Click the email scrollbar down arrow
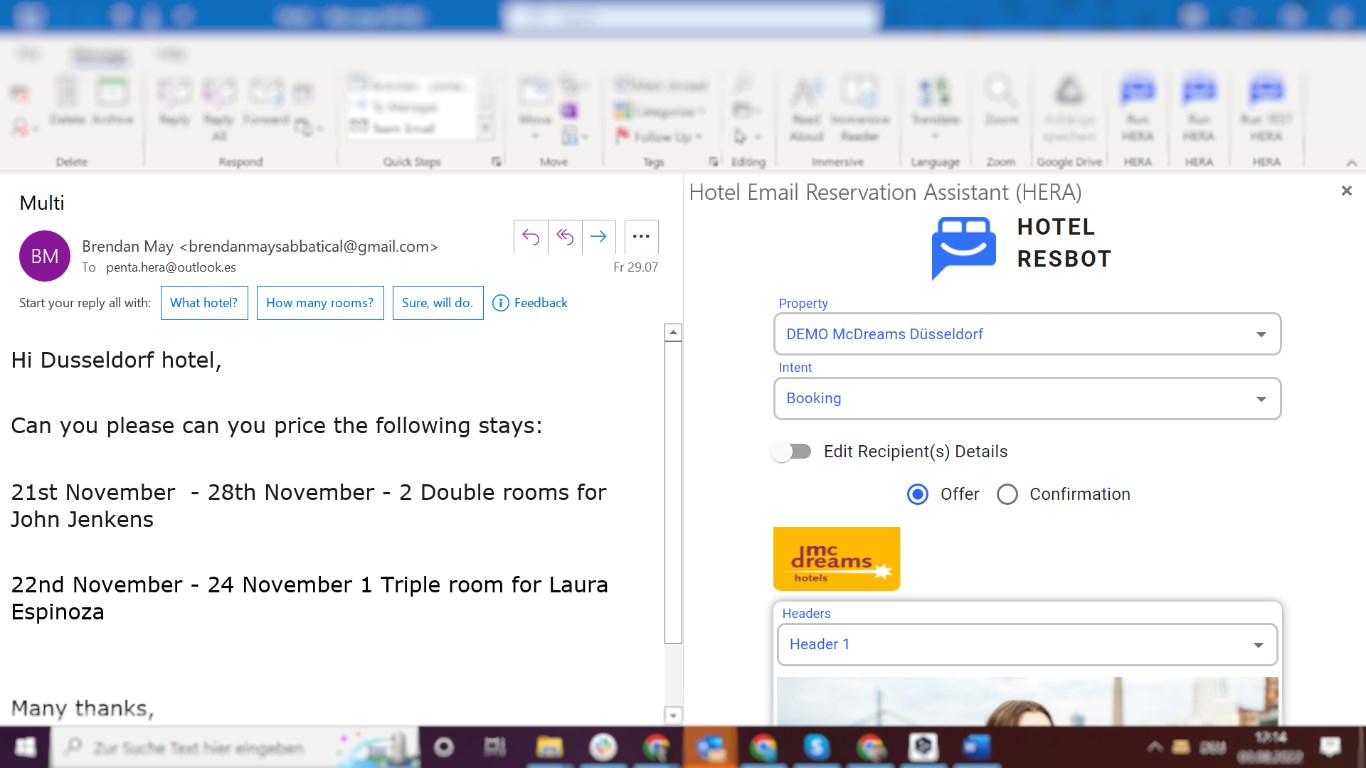The width and height of the screenshot is (1366, 768). coord(673,715)
